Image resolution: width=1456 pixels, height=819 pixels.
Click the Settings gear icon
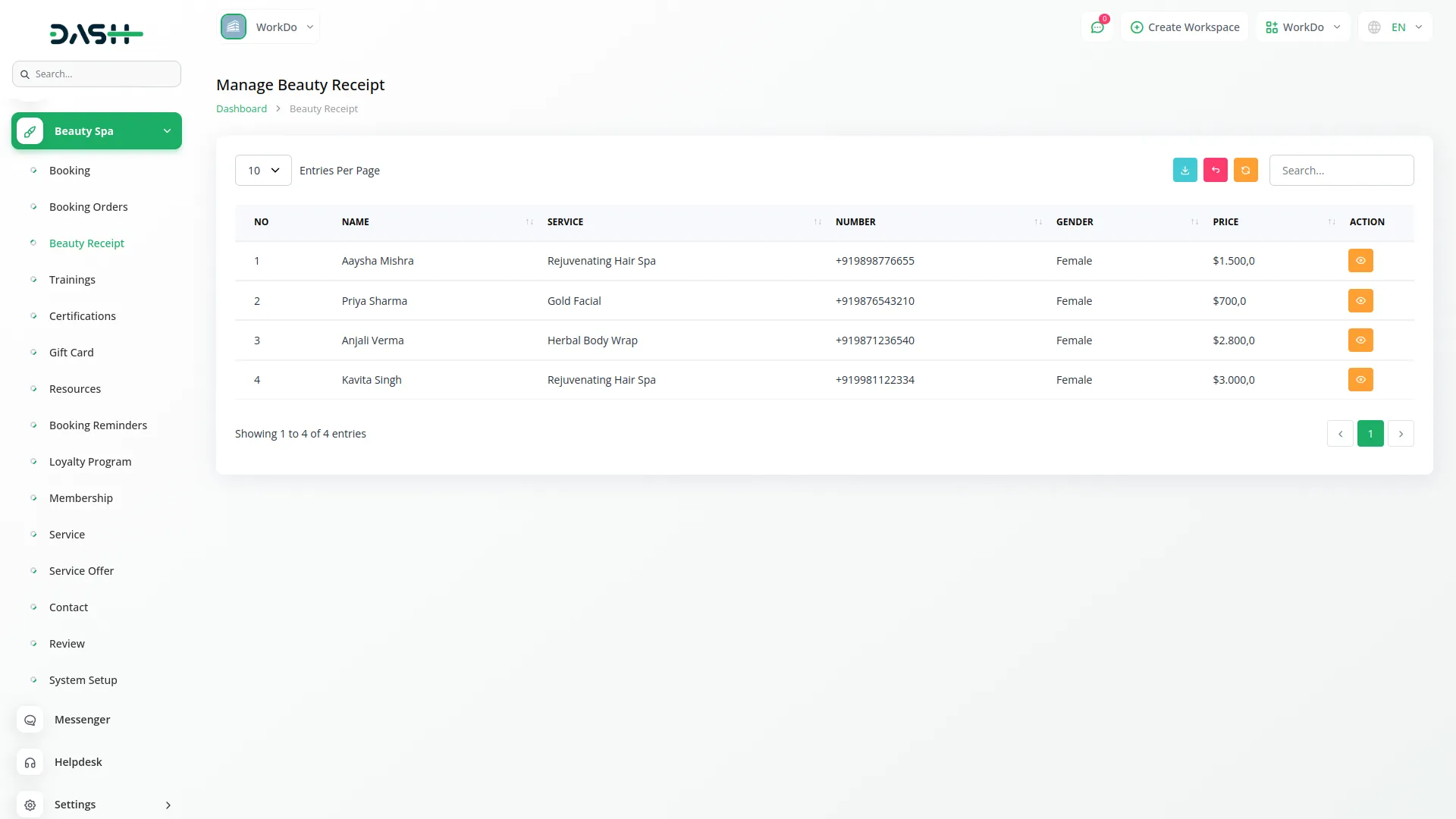pyautogui.click(x=30, y=805)
